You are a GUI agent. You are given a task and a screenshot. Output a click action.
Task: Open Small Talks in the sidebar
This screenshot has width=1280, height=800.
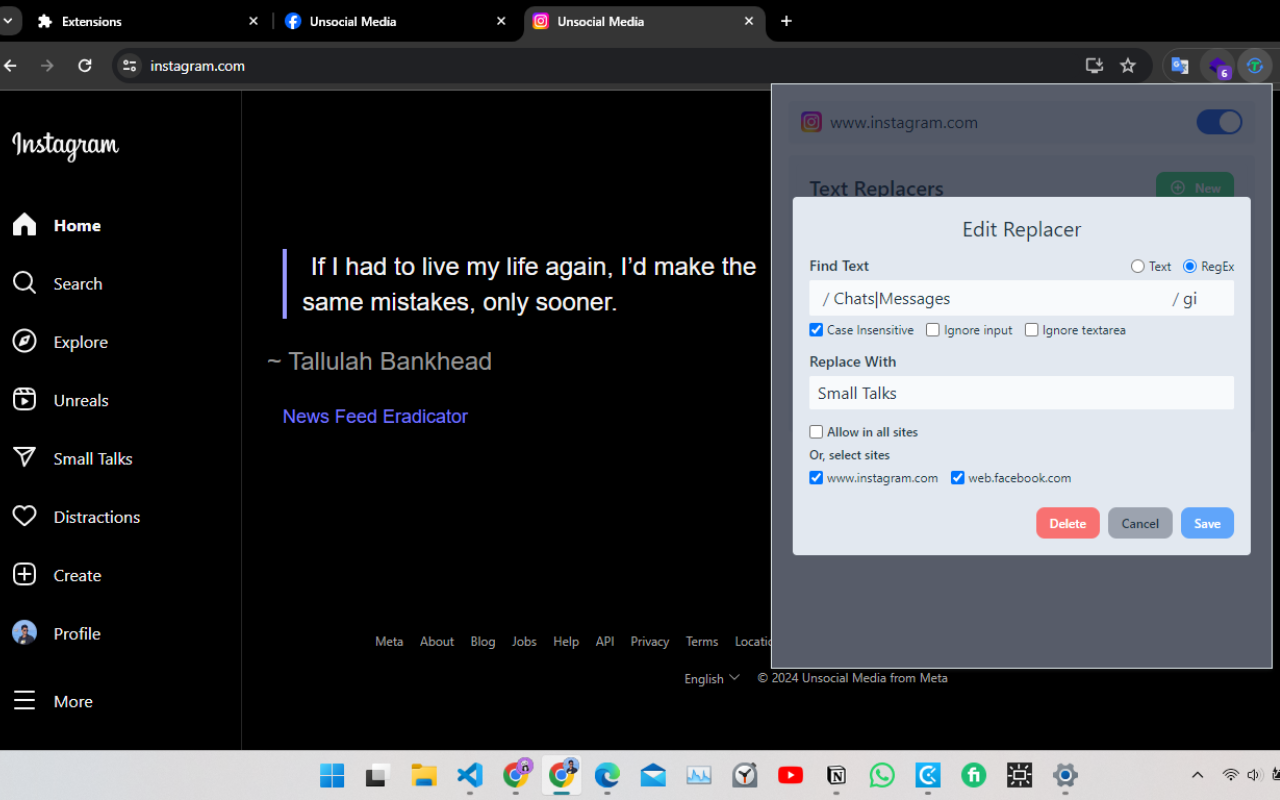tap(72, 458)
